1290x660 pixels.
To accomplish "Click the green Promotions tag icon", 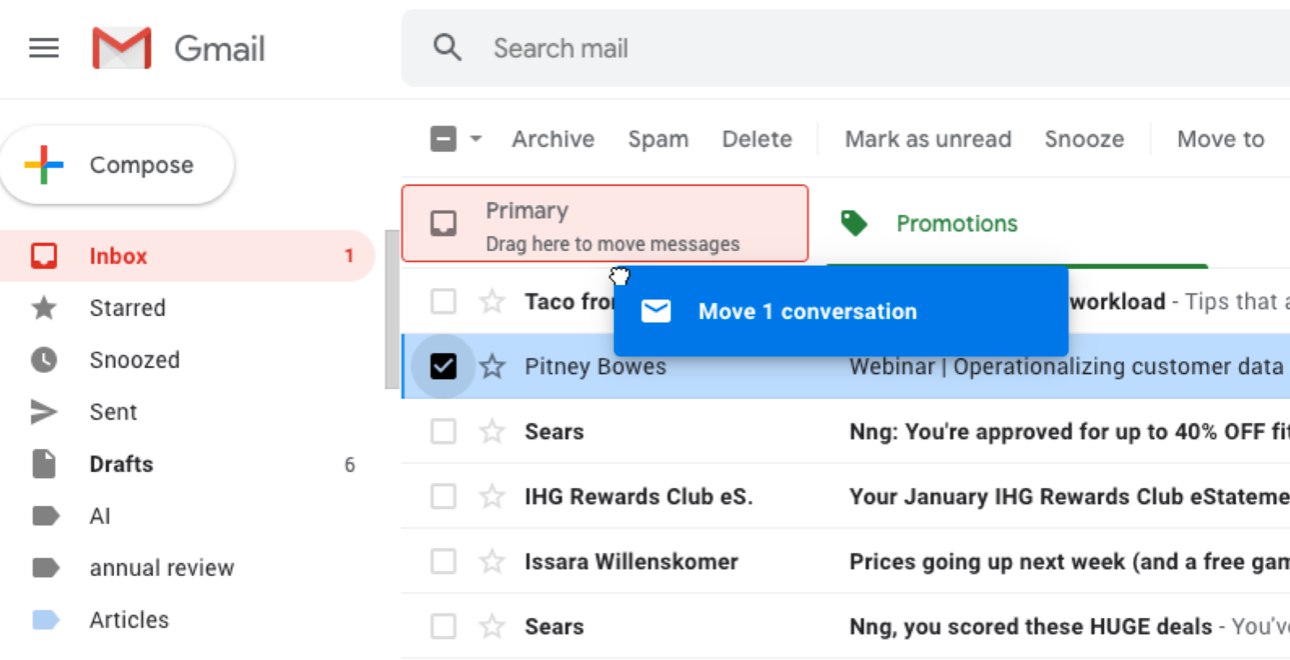I will (x=854, y=223).
